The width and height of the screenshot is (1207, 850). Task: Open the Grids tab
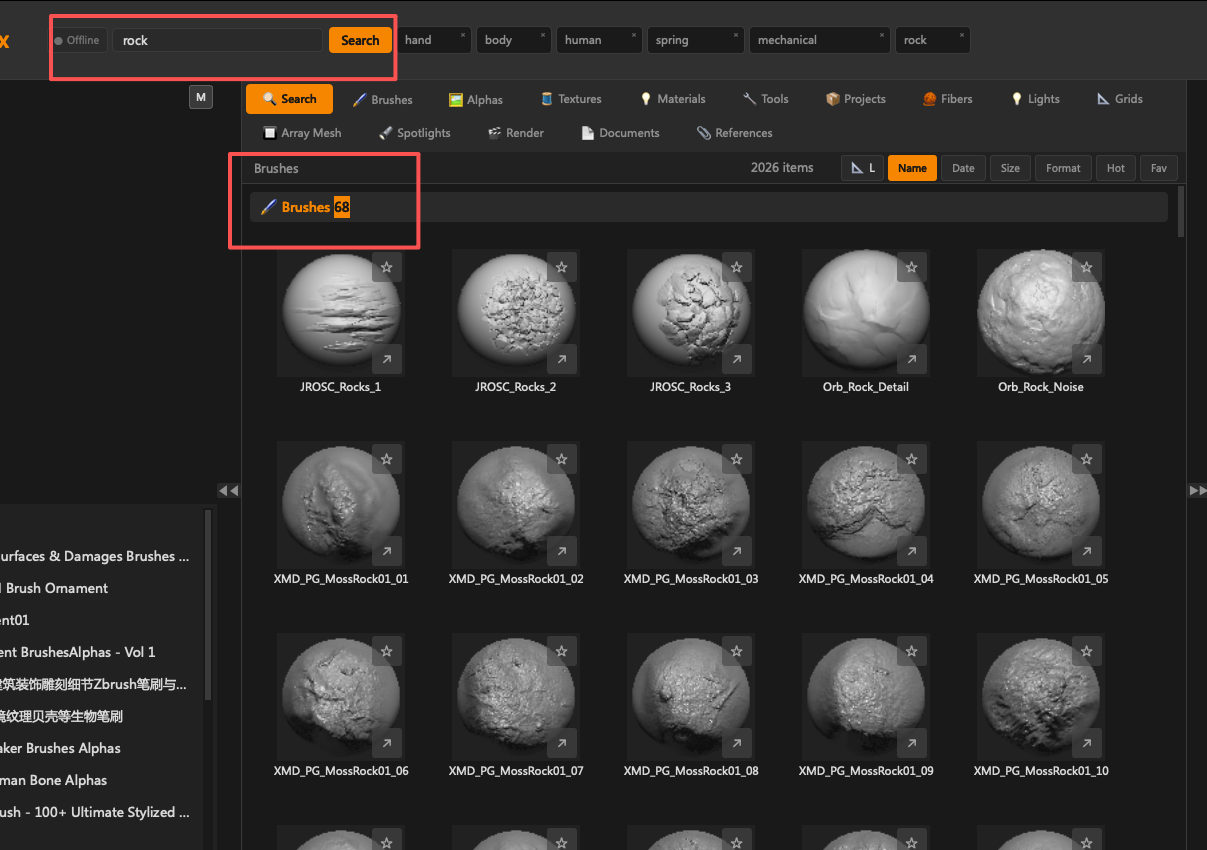(1120, 99)
